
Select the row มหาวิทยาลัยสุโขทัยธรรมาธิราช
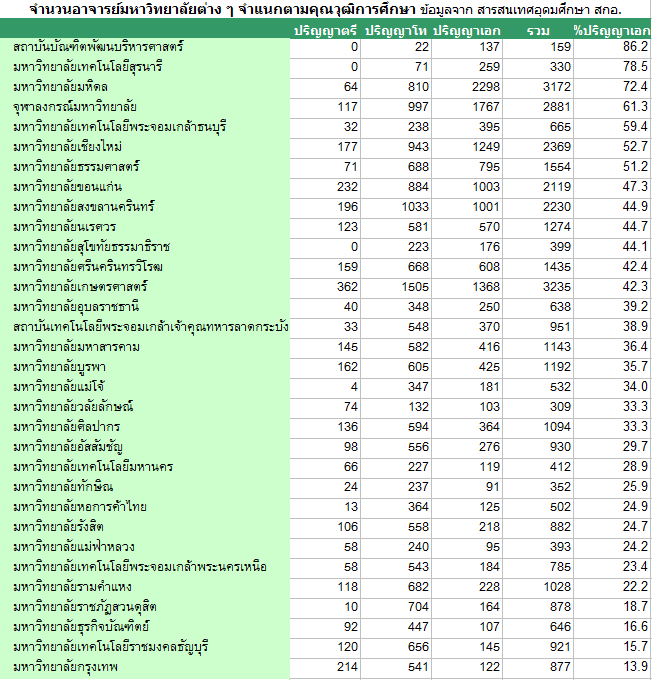(x=325, y=247)
